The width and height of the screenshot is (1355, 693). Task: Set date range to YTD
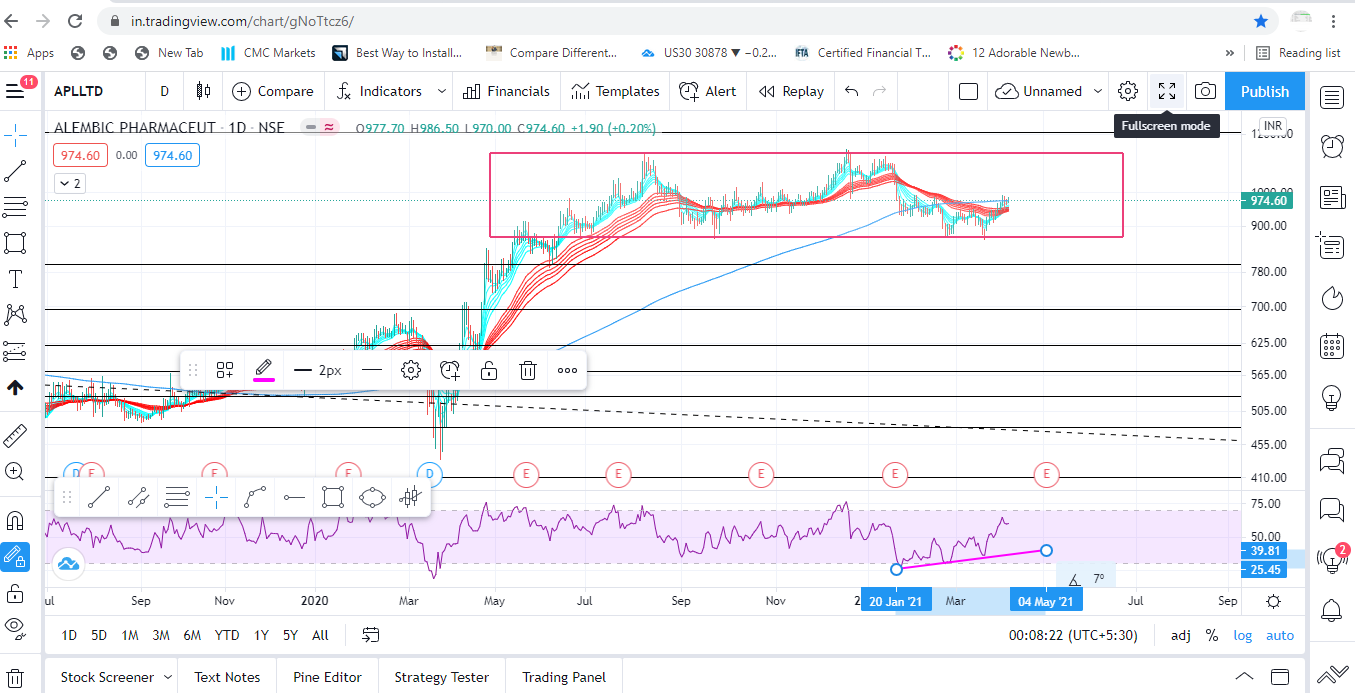[x=227, y=635]
